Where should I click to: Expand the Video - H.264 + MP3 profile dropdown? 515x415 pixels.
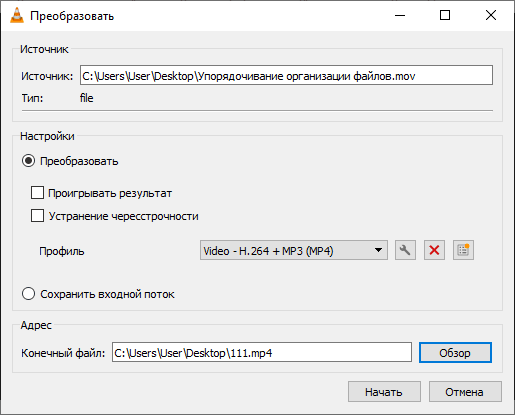tap(294, 250)
